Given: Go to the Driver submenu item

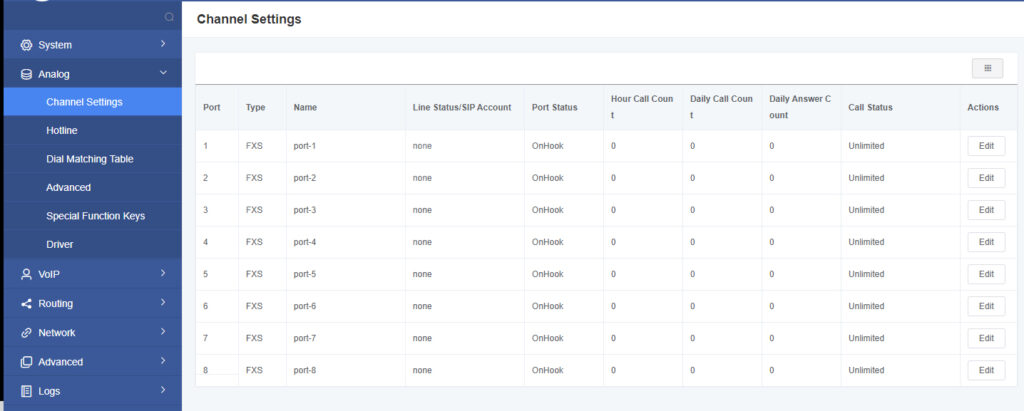Looking at the screenshot, I should (59, 244).
